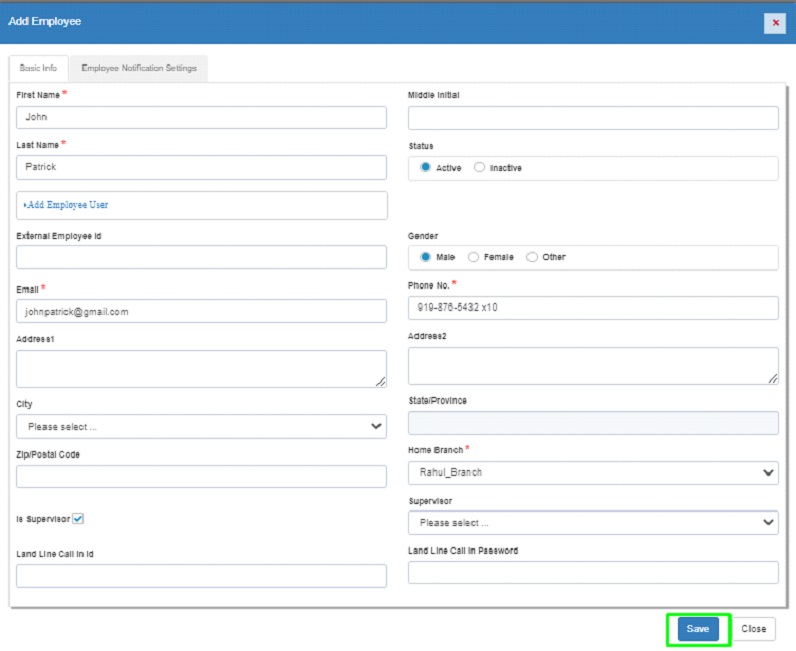The width and height of the screenshot is (796, 651).
Task: Toggle the Is Supervisor checkbox
Action: coord(78,519)
